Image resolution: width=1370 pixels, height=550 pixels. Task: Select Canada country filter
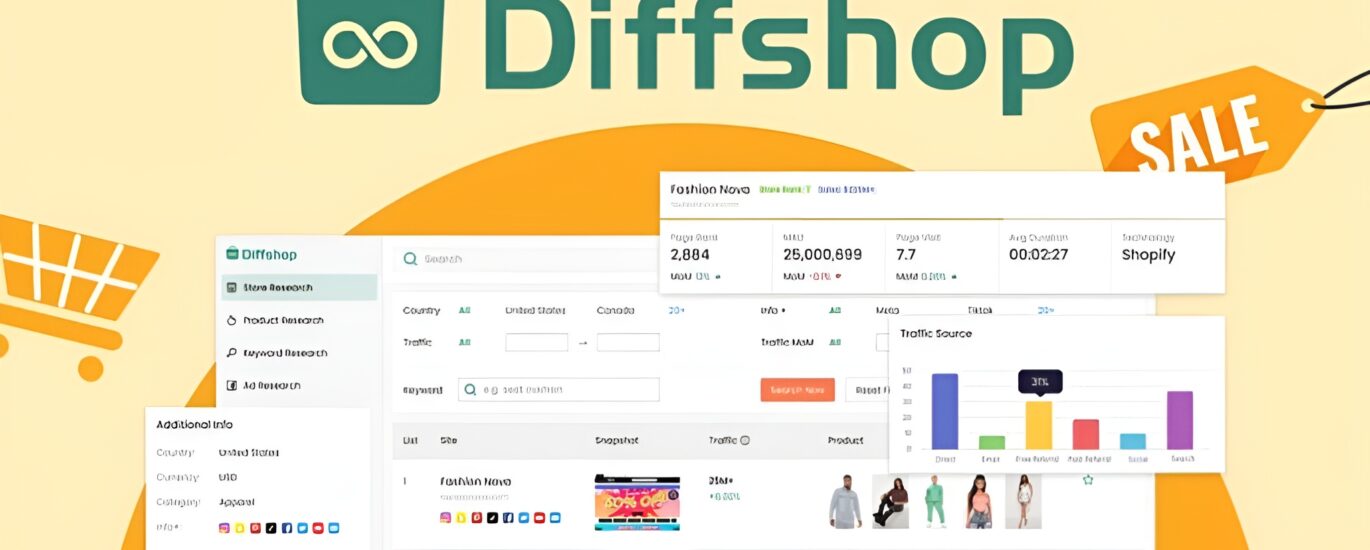pos(615,311)
